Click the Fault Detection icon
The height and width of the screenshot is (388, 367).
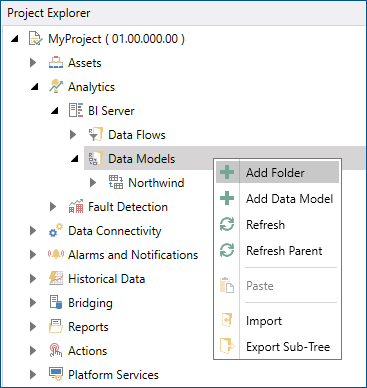click(76, 207)
